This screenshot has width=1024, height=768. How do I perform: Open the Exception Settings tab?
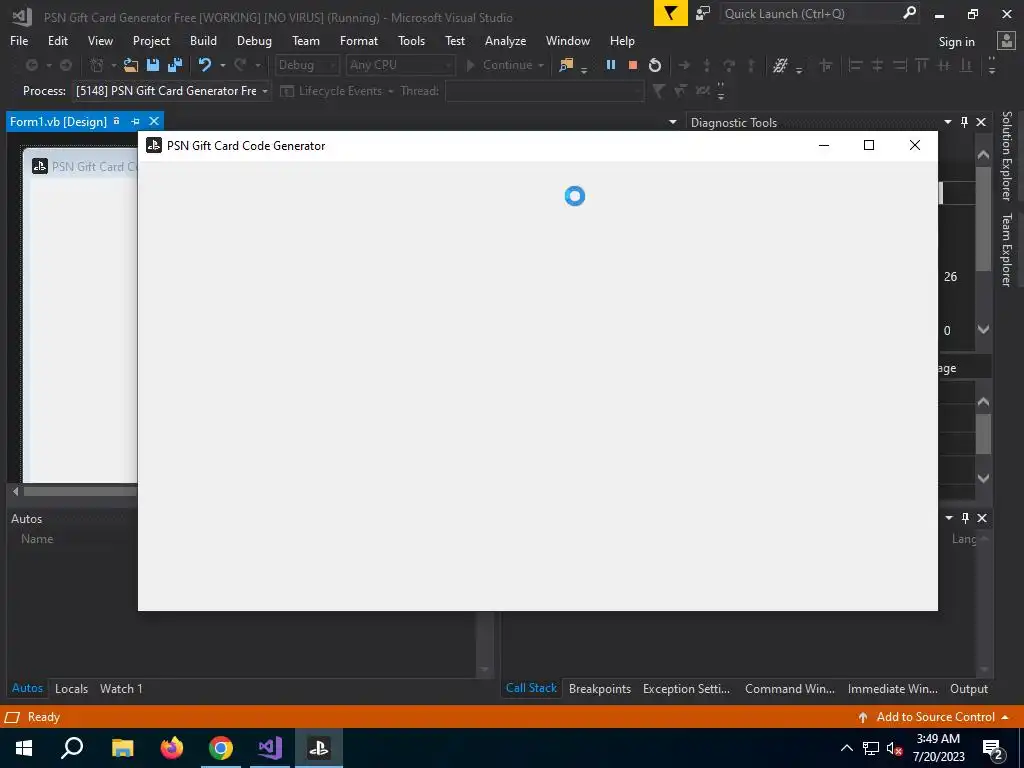point(686,688)
